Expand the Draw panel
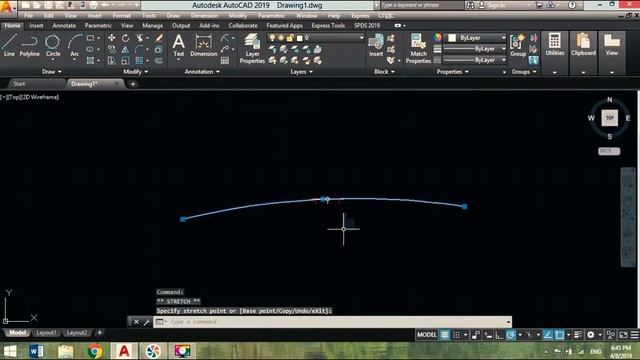This screenshot has height=360, width=640. [51, 71]
